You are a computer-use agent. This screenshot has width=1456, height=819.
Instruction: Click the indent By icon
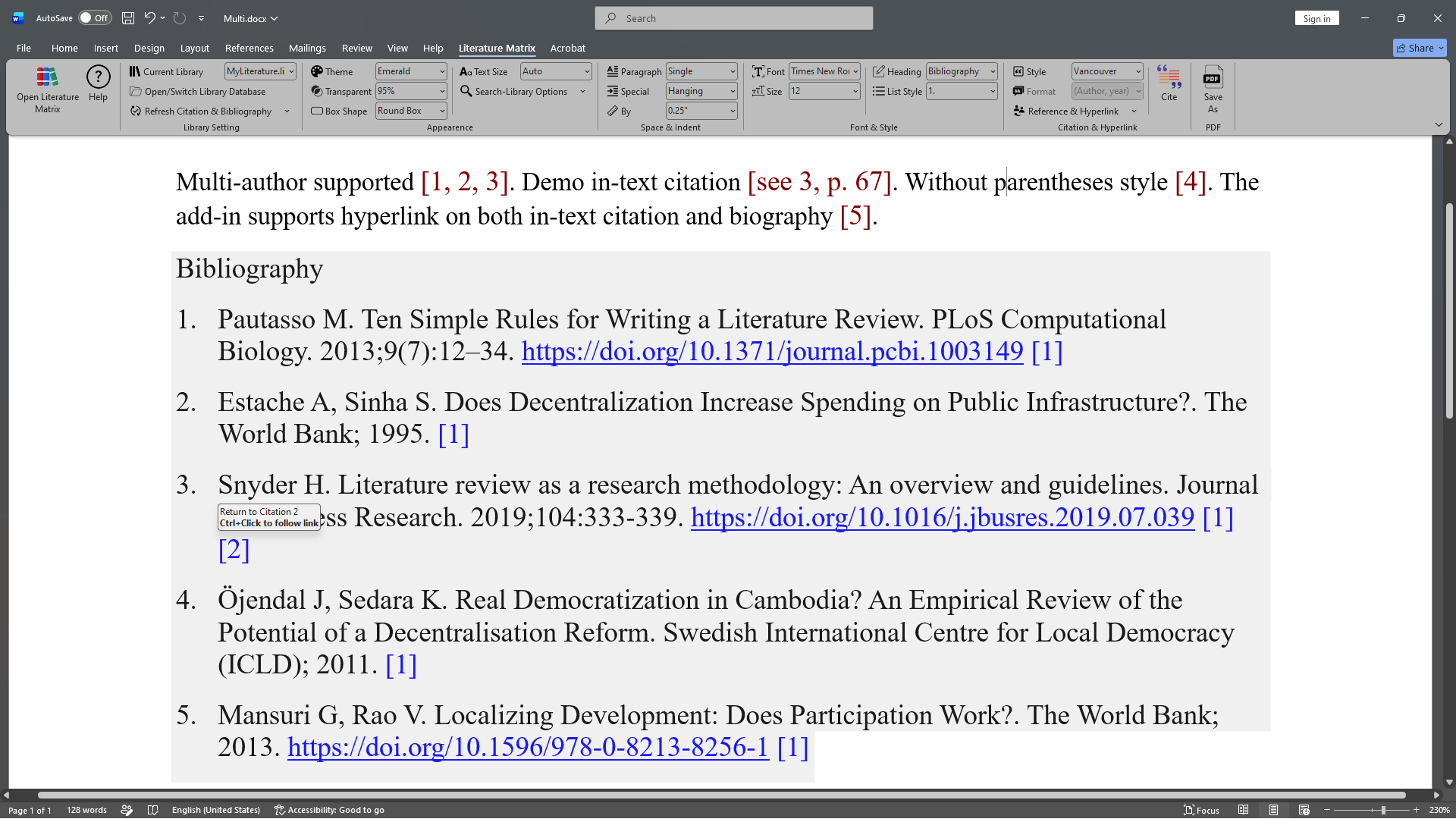(613, 111)
